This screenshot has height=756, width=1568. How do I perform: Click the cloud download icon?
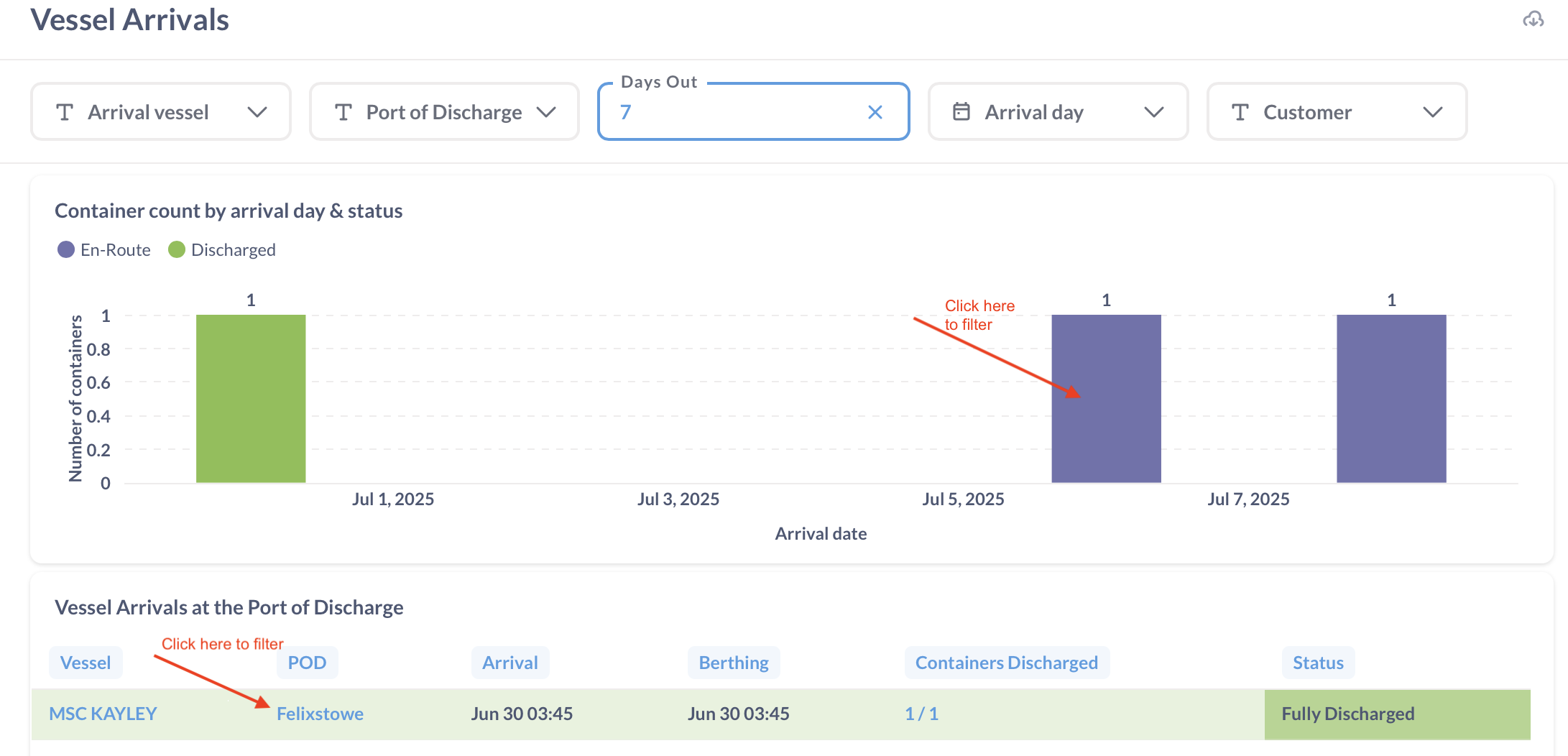coord(1533,19)
